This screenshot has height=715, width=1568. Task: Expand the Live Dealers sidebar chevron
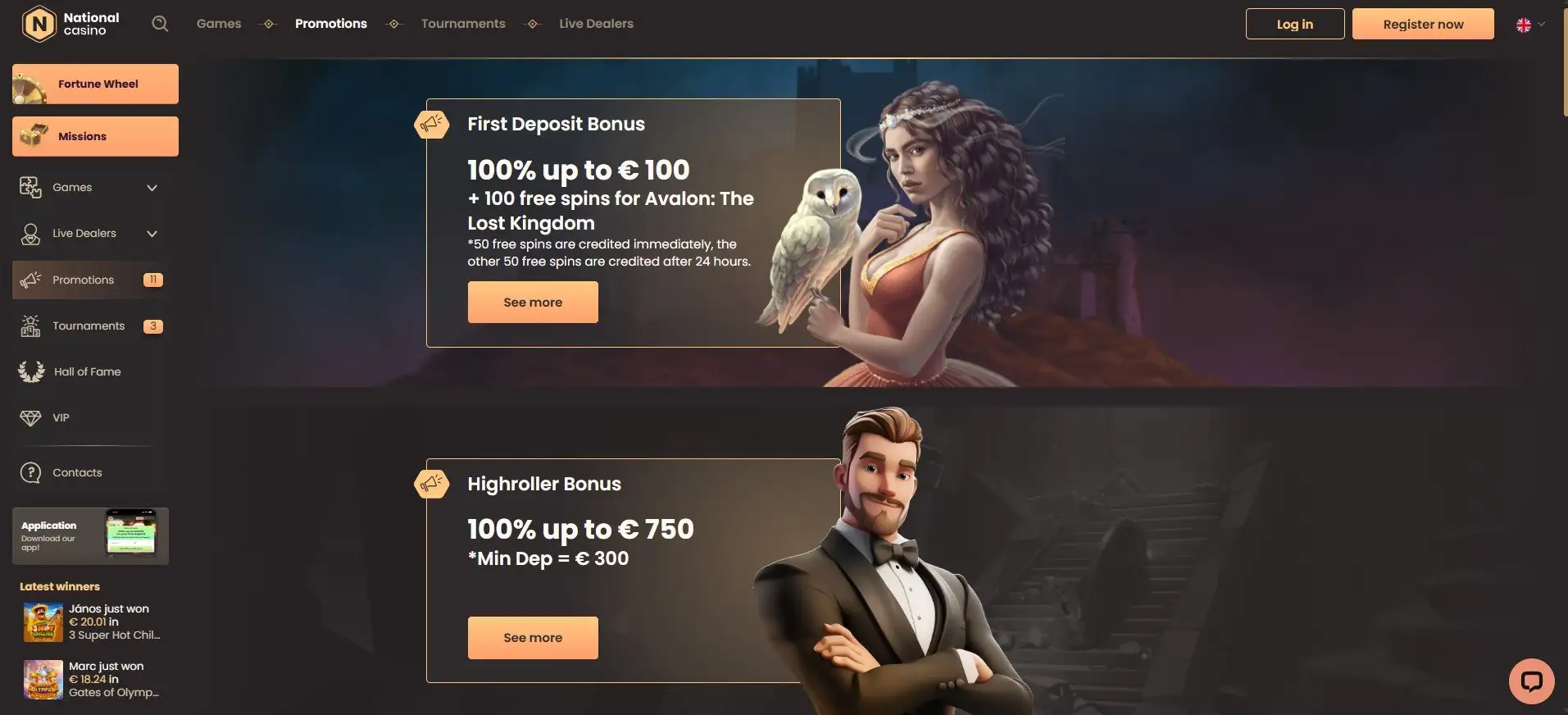pos(152,234)
